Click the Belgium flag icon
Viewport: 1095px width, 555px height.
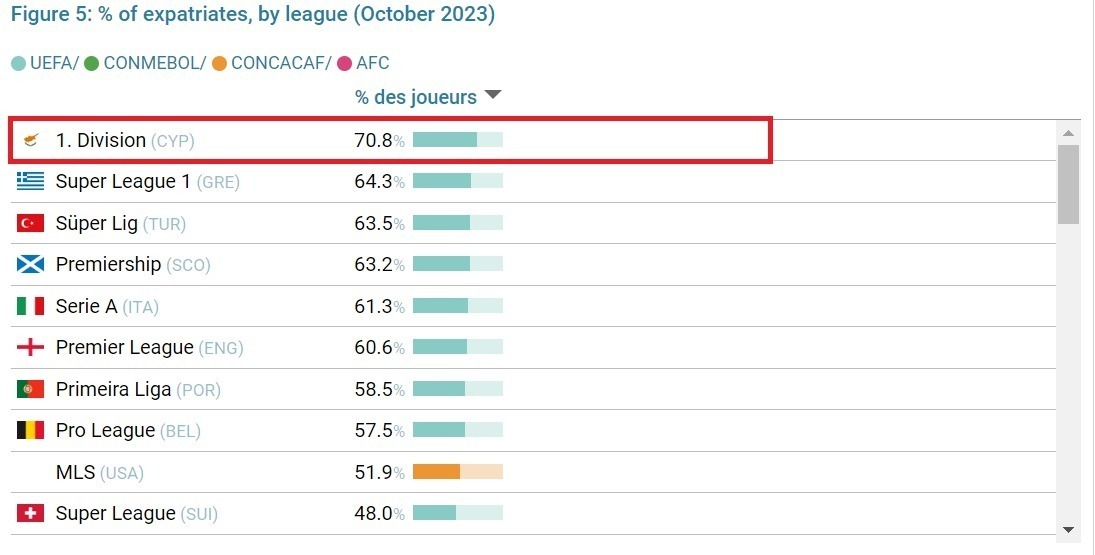click(30, 430)
